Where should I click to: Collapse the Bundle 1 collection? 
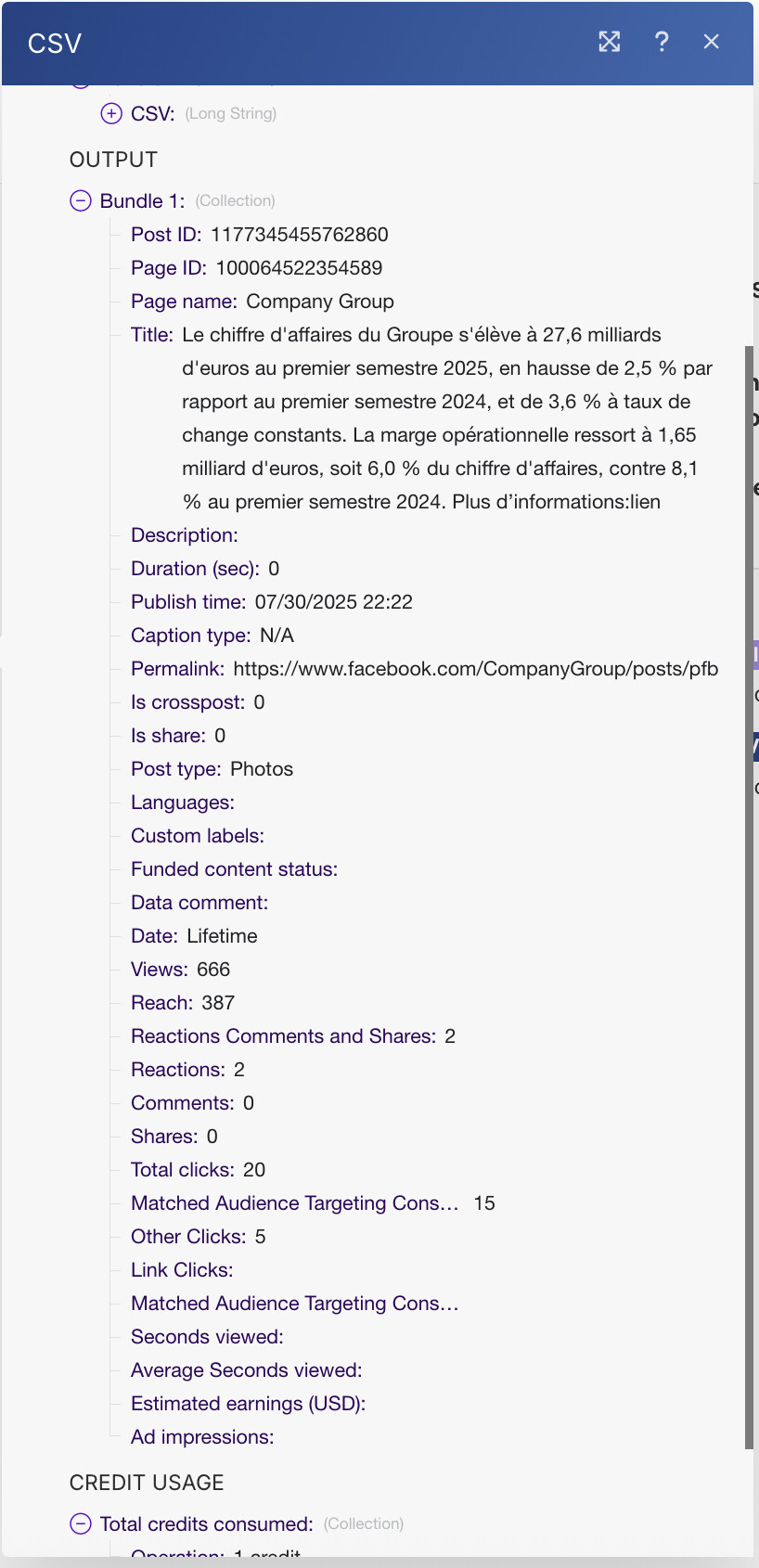coord(81,201)
